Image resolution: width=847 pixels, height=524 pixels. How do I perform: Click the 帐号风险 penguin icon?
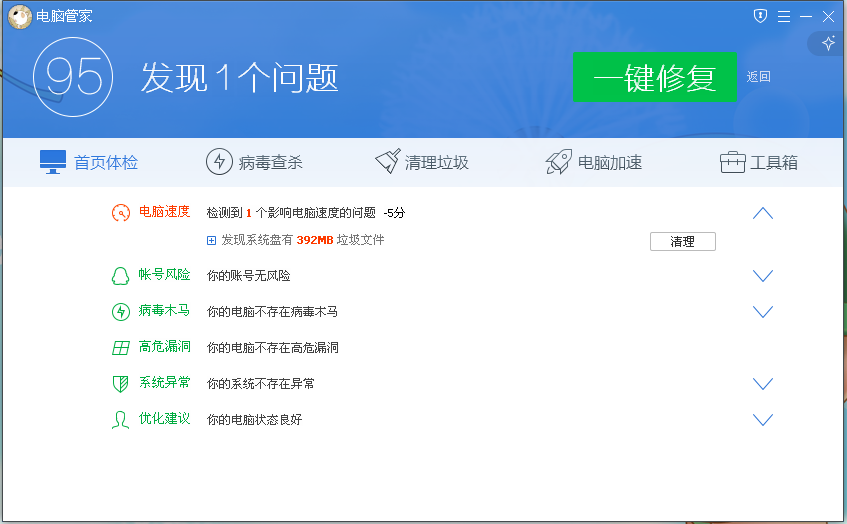120,276
